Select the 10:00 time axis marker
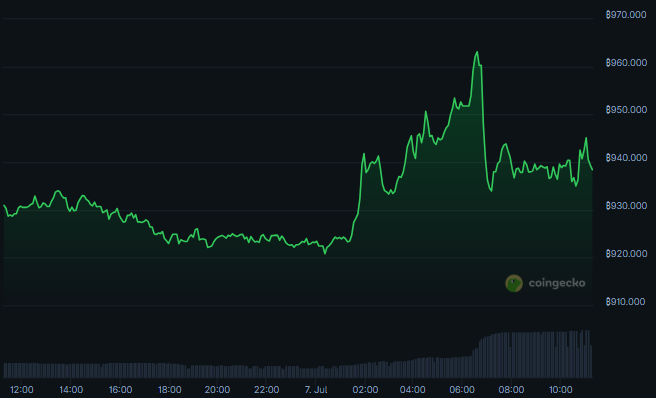Screen dimensions: 656x398 (561, 390)
